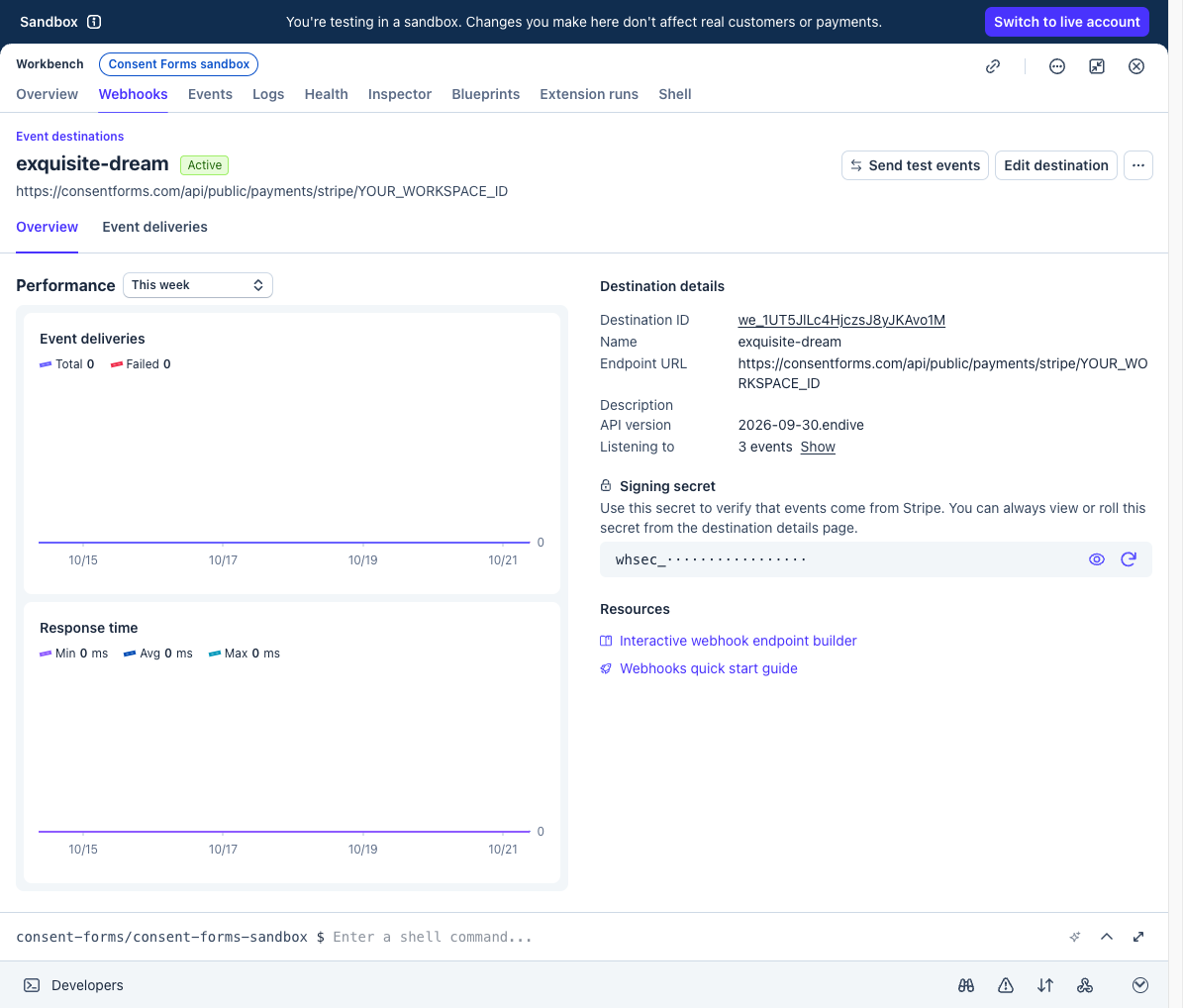Click Switch to live account button

[x=1067, y=22]
